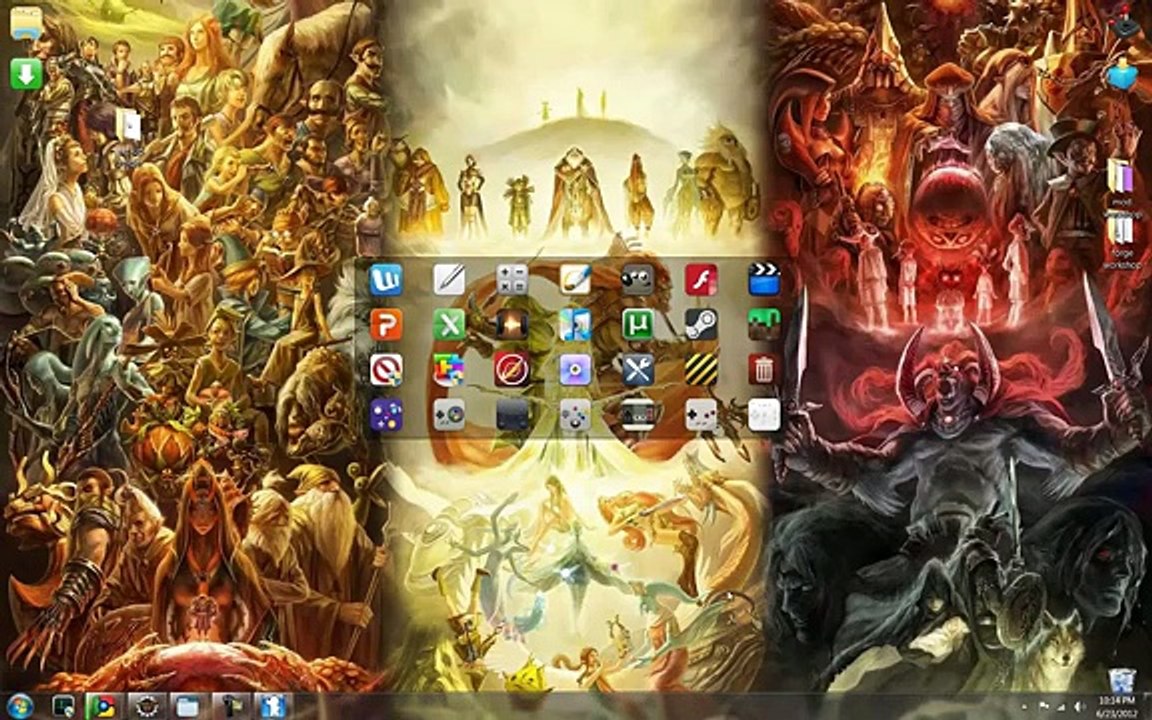Launch the purple GameCube controller buttons icon
The width and height of the screenshot is (1152, 720).
tap(386, 415)
